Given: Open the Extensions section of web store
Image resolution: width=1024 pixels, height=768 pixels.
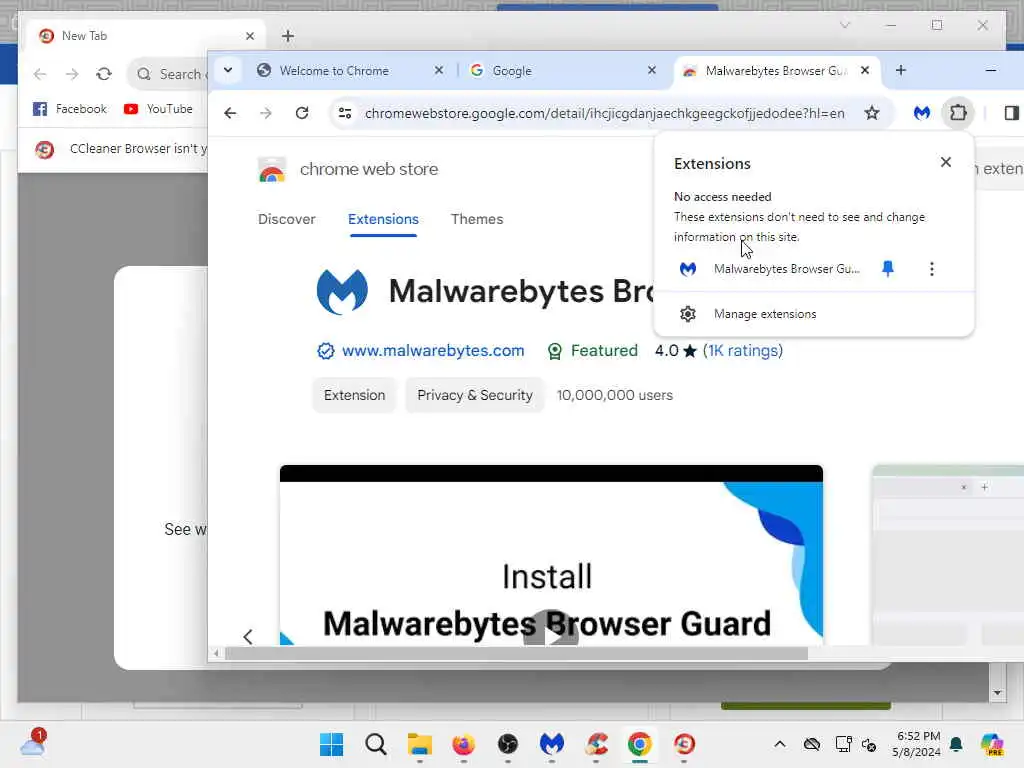Looking at the screenshot, I should 383,219.
